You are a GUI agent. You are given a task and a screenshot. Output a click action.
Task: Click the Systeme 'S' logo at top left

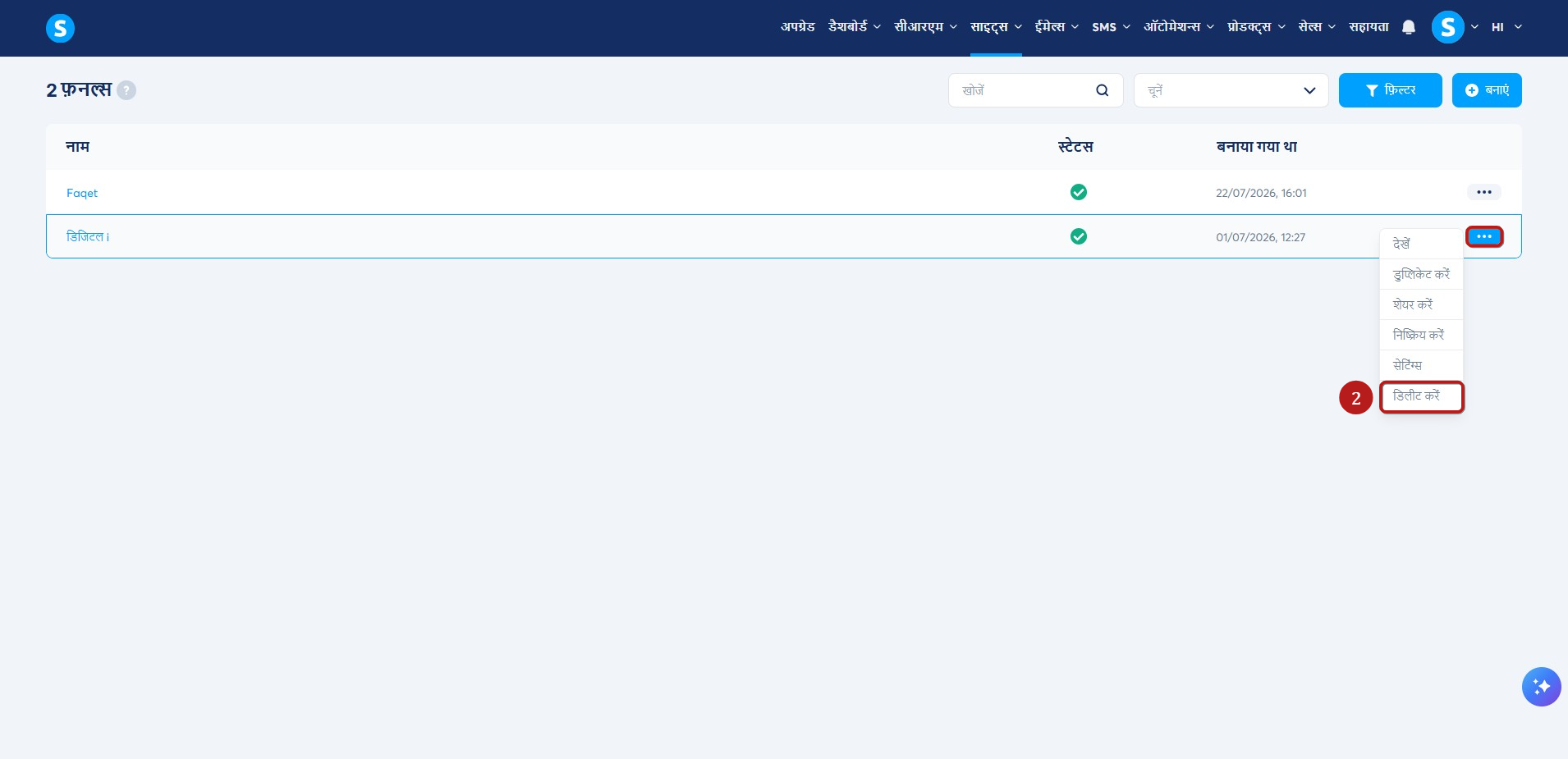60,29
